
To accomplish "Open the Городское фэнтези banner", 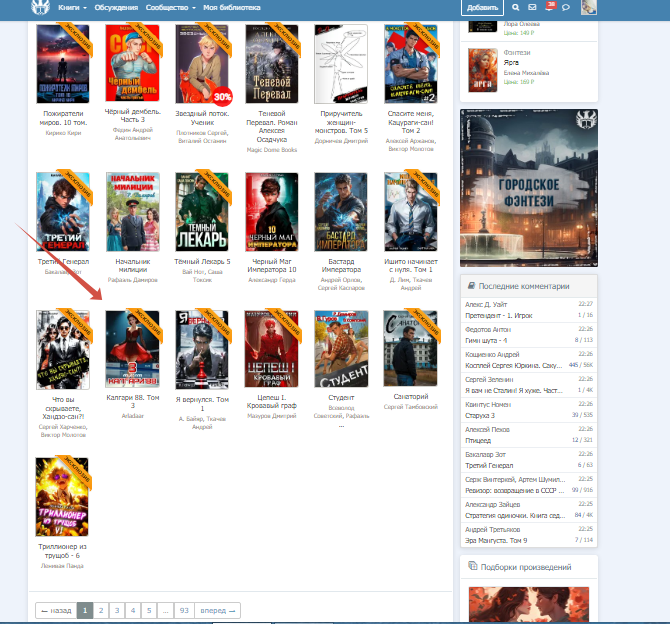I will tap(528, 188).
